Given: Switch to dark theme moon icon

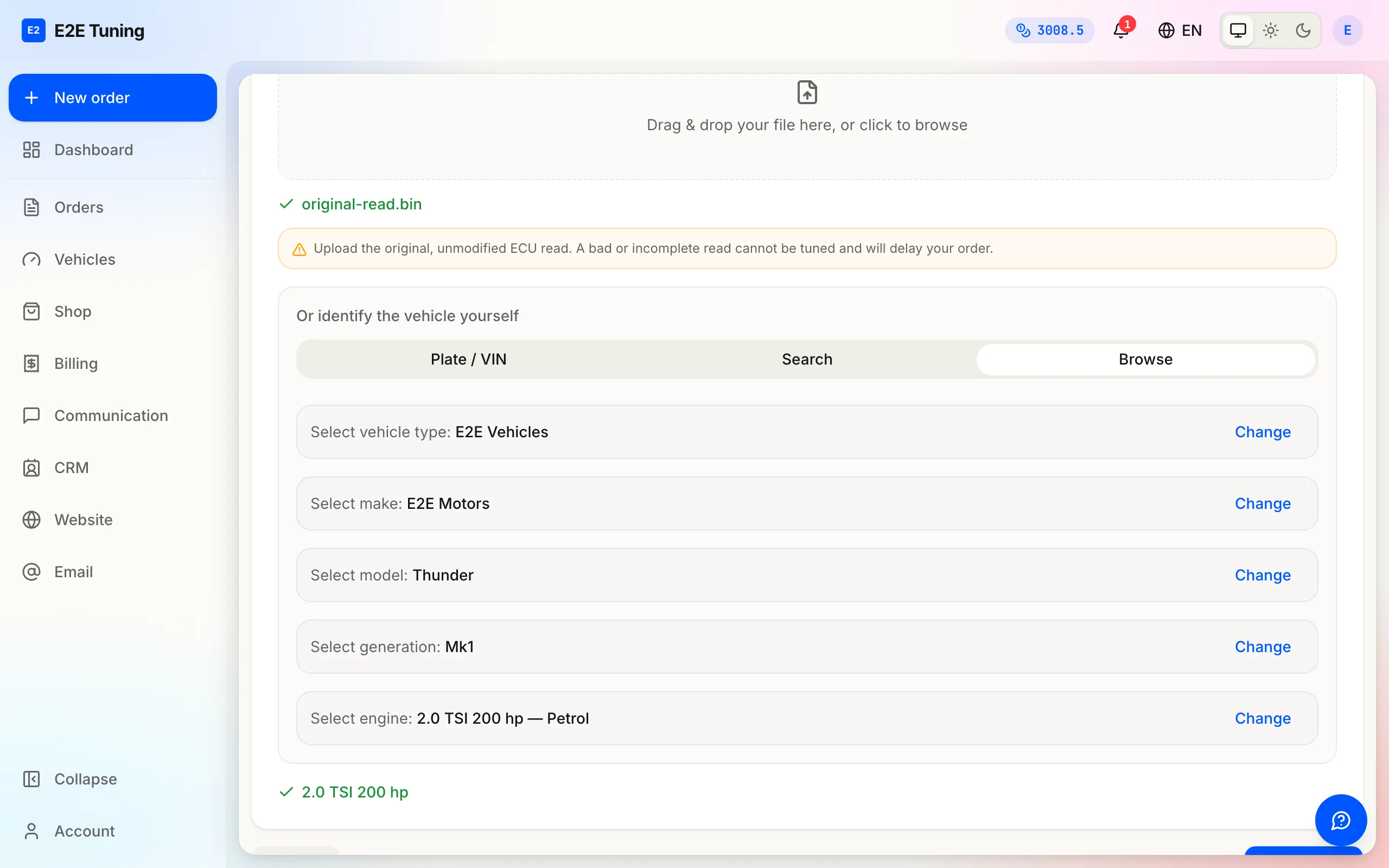Looking at the screenshot, I should [x=1303, y=30].
